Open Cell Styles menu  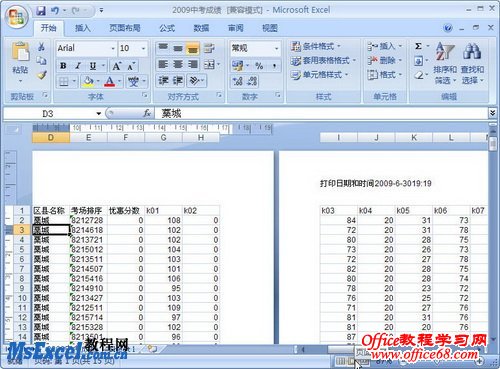coord(319,75)
